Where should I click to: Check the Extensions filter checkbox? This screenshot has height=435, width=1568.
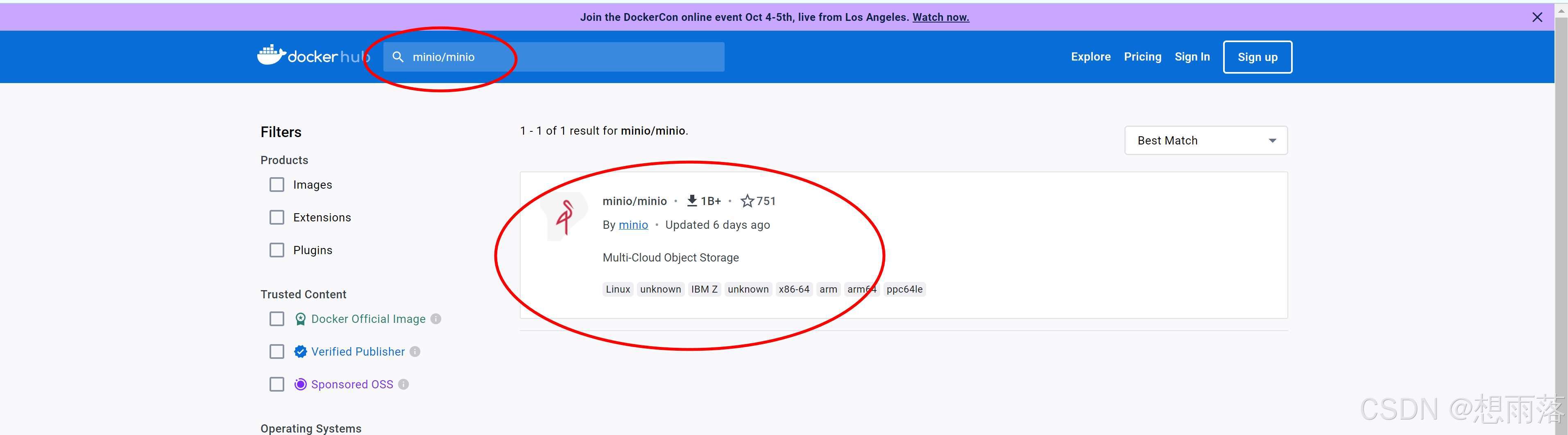[x=277, y=217]
